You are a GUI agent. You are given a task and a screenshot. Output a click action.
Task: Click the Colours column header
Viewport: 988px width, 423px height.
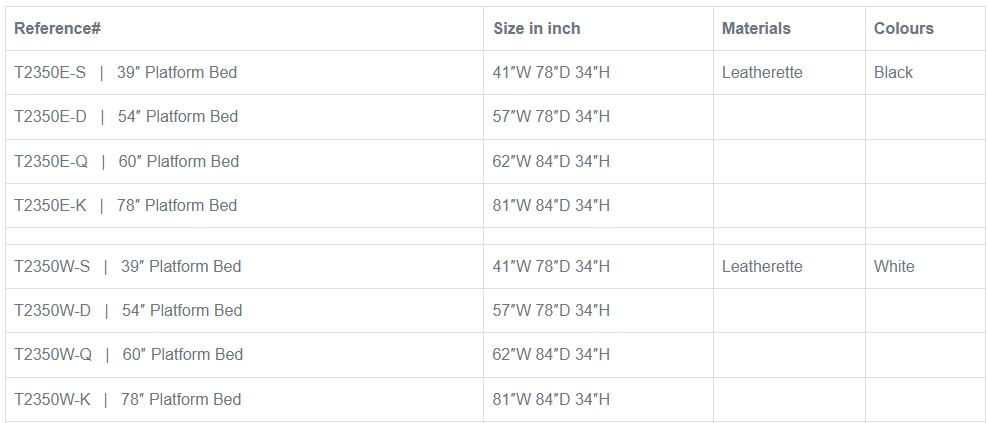click(x=903, y=28)
